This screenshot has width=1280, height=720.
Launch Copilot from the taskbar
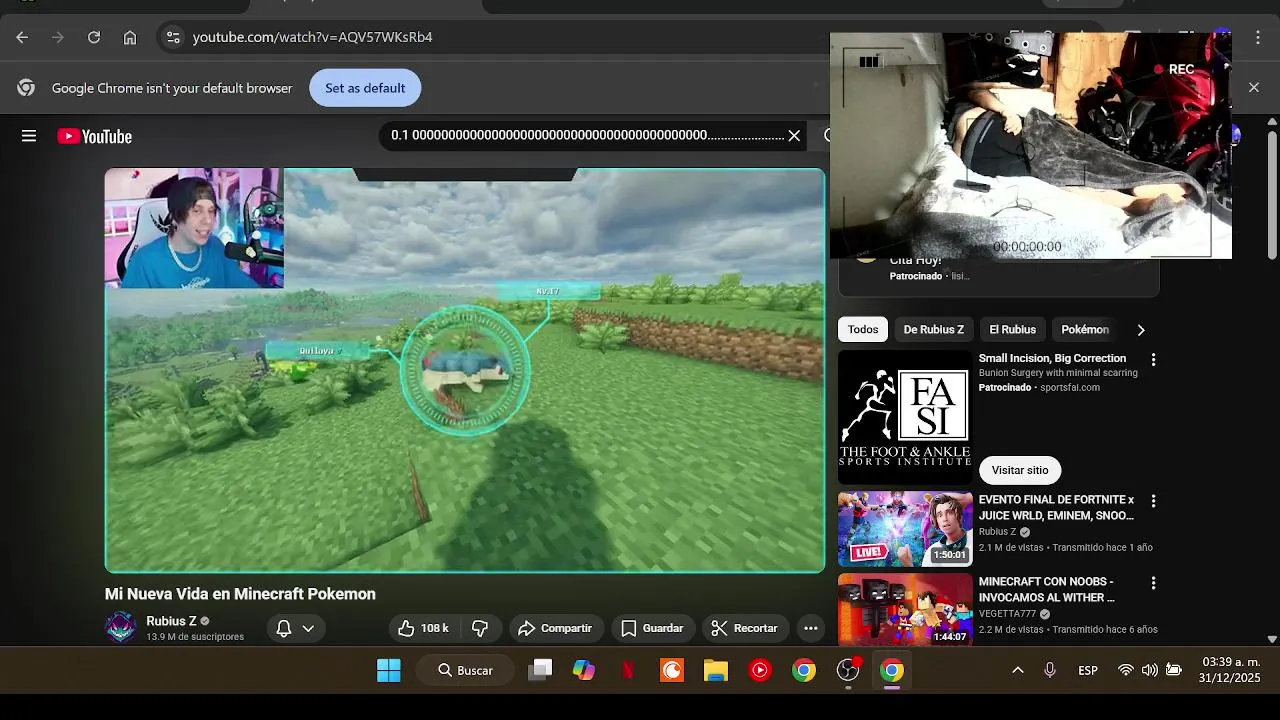click(584, 670)
